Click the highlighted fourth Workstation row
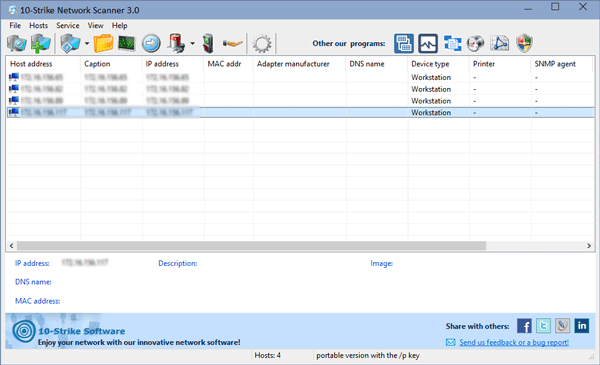This screenshot has height=365, width=600. pos(300,112)
